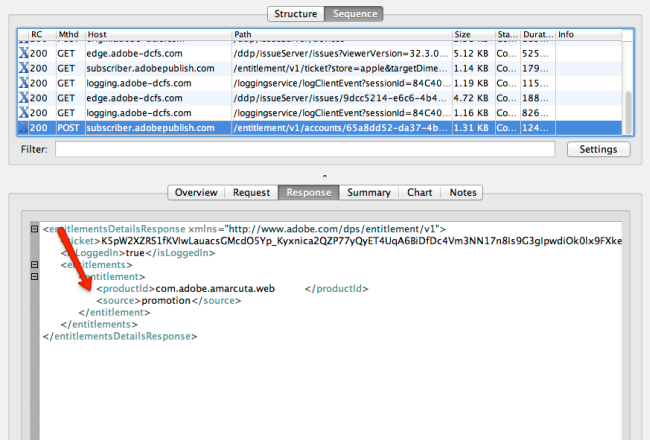Click the 4.72 KB size cell
The image size is (650, 440).
click(x=471, y=98)
